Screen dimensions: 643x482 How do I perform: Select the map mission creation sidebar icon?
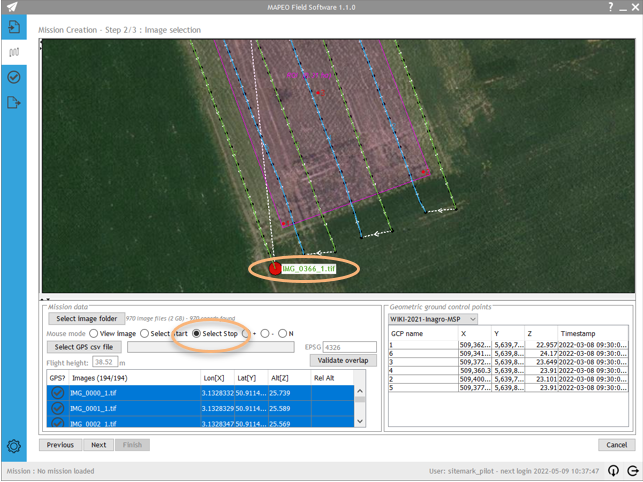pos(14,52)
